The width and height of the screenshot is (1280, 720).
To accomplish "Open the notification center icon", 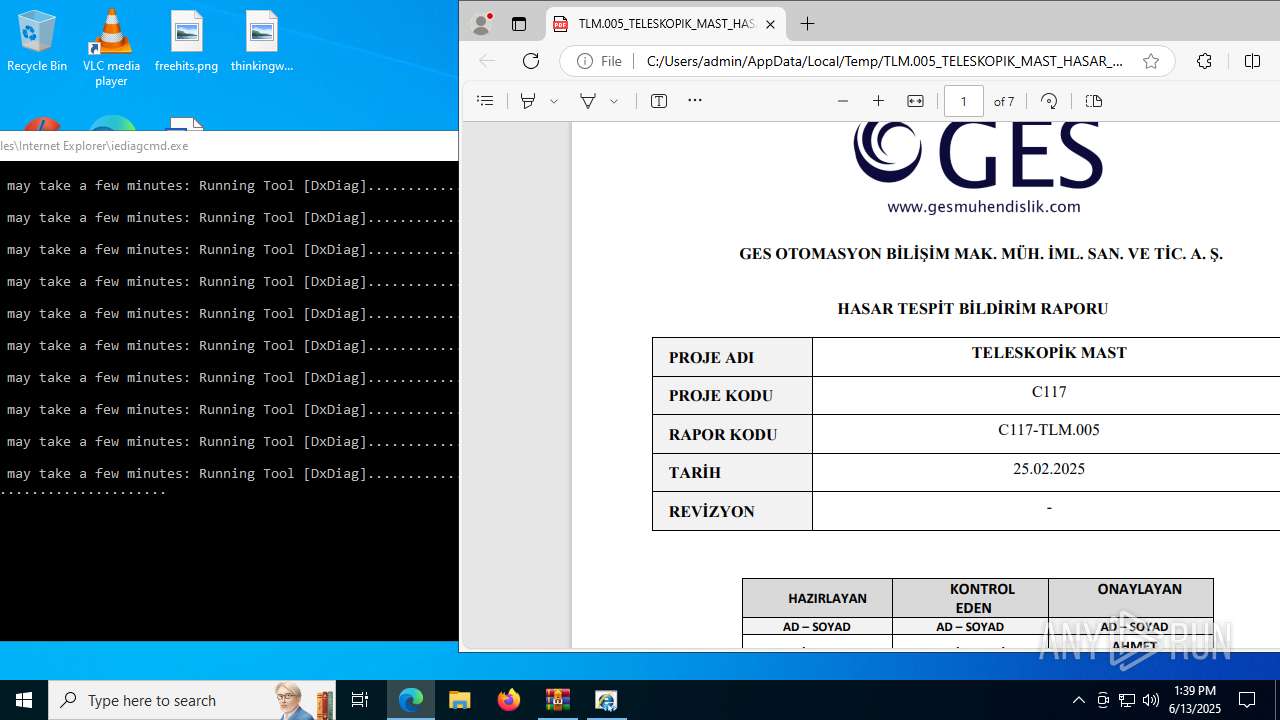I will click(1247, 700).
